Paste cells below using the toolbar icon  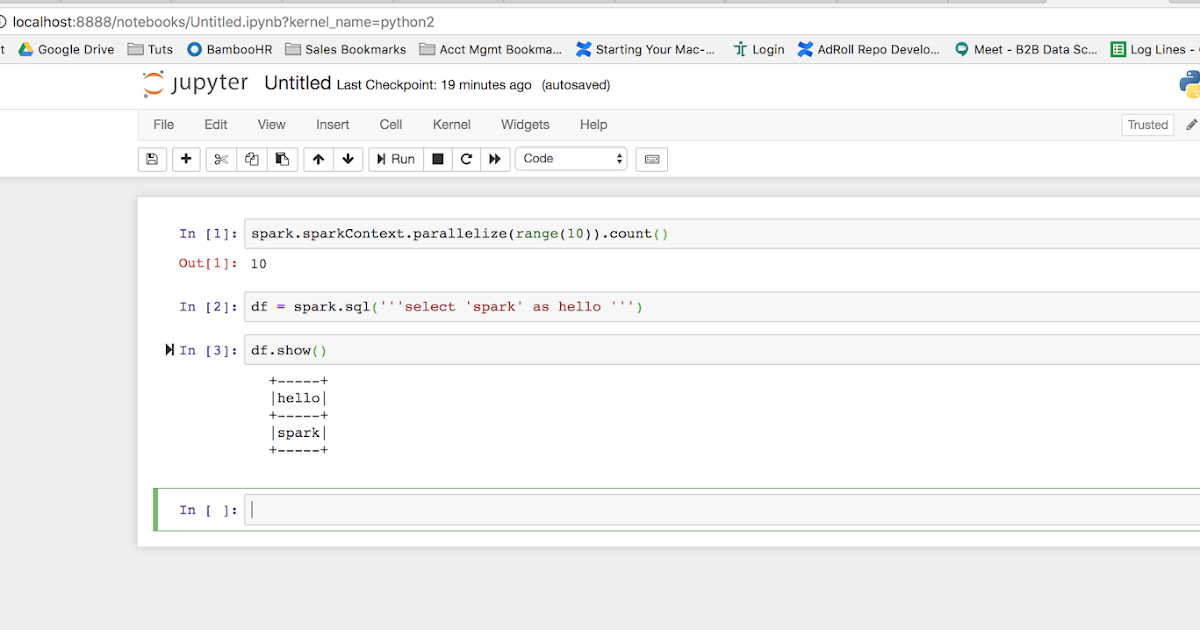point(282,159)
